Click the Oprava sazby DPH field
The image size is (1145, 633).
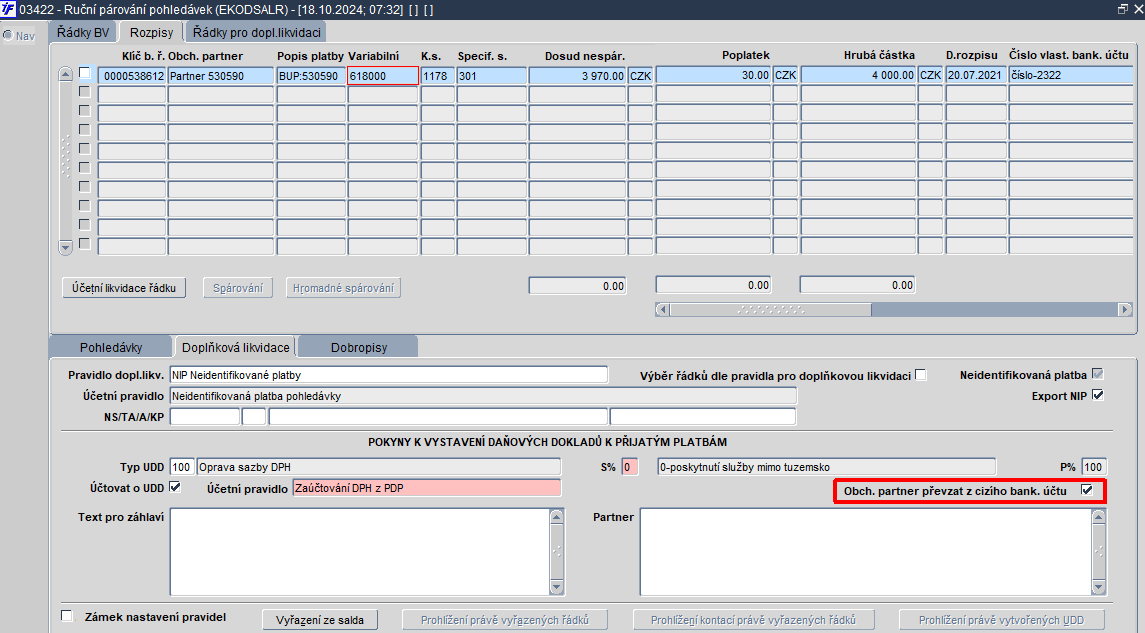378,467
